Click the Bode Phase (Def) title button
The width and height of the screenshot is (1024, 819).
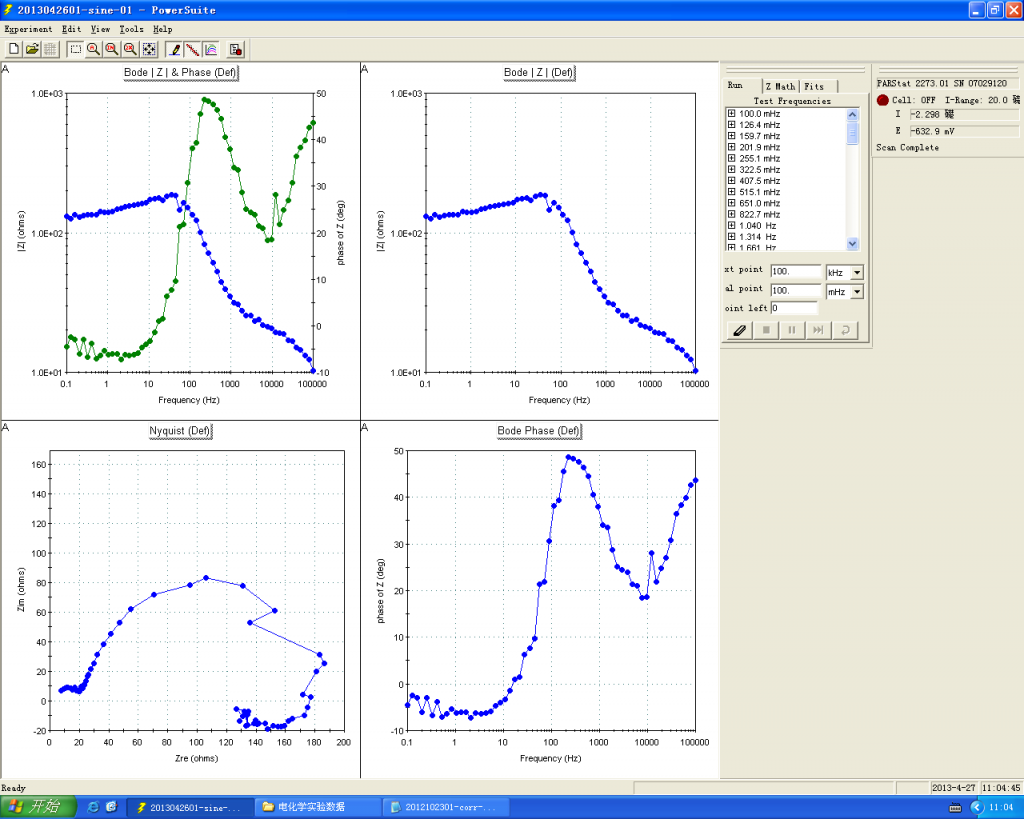539,431
